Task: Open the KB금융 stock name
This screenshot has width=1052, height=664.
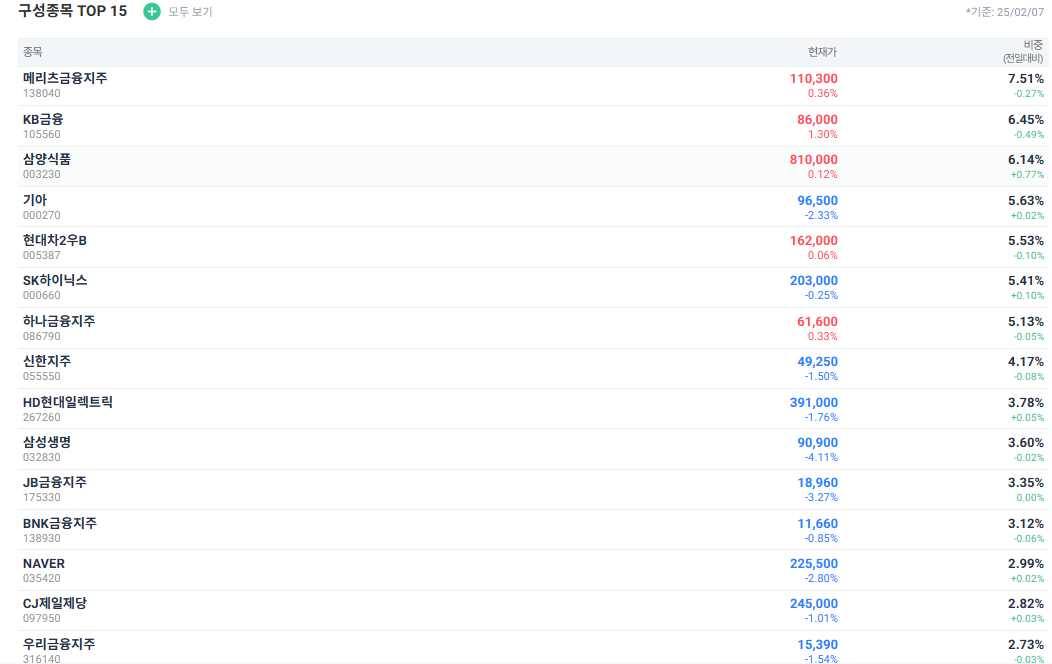Action: tap(43, 119)
